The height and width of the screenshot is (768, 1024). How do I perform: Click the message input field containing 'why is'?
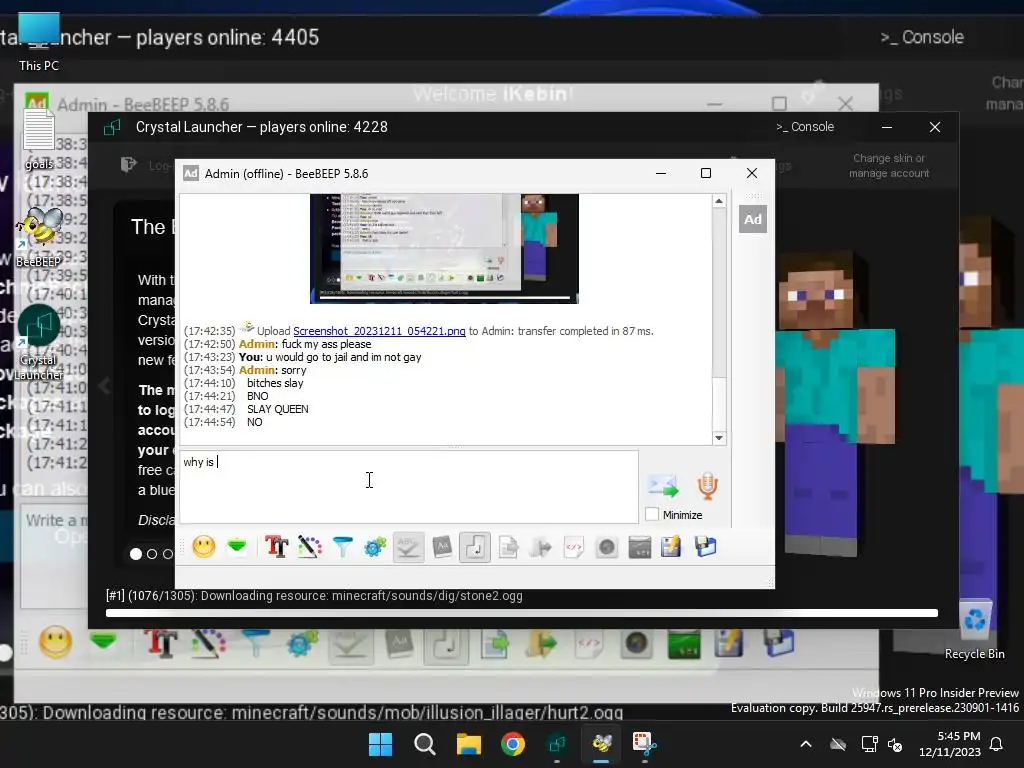point(409,487)
